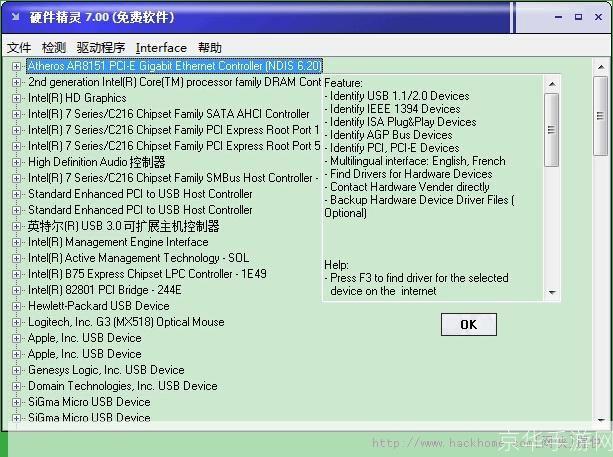
Task: Expand the Intel(R) HD Graphics node
Action: pos(16,98)
